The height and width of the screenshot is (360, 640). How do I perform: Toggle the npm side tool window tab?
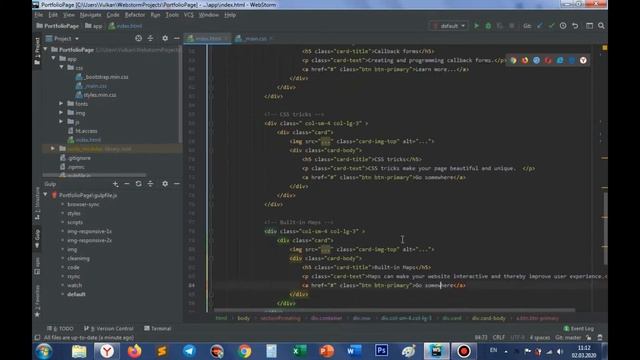[37, 266]
